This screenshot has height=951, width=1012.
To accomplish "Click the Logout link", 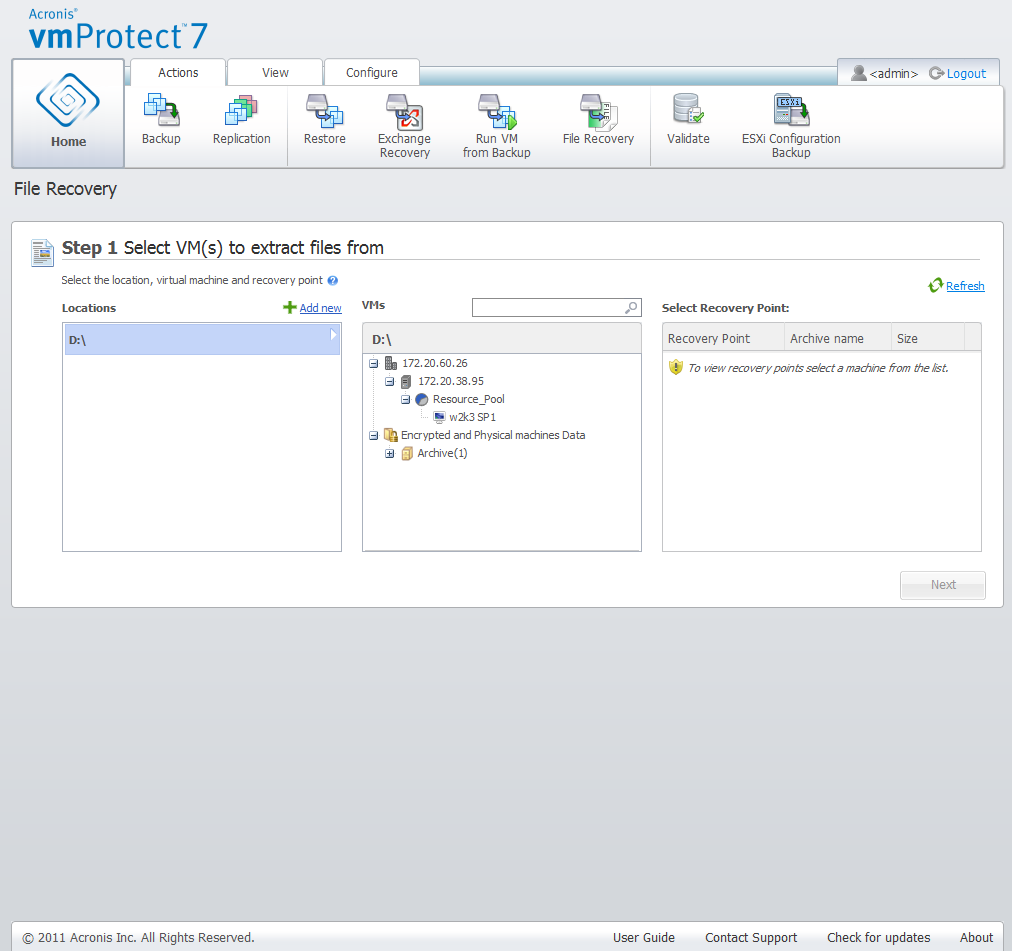I will [x=966, y=74].
